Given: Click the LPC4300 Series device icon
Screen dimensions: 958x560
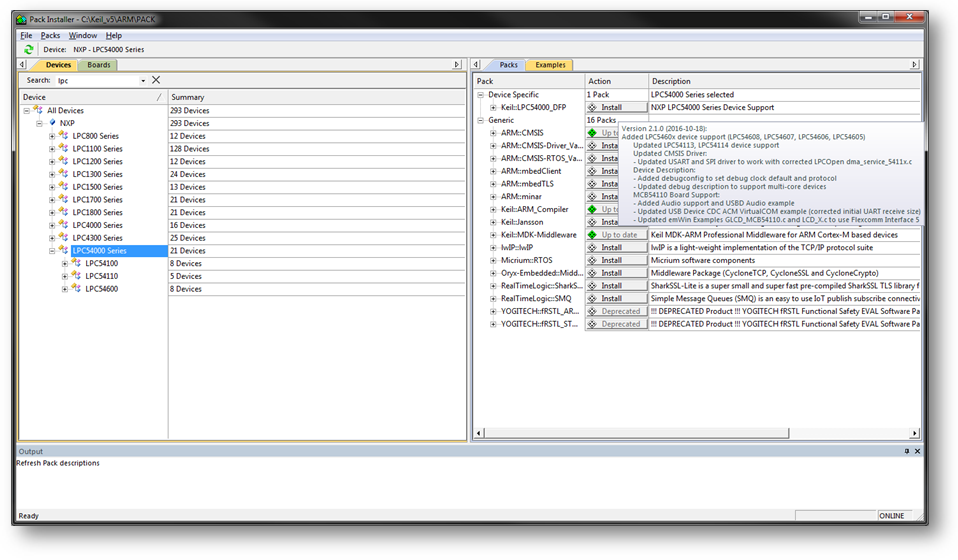Looking at the screenshot, I should (64, 238).
